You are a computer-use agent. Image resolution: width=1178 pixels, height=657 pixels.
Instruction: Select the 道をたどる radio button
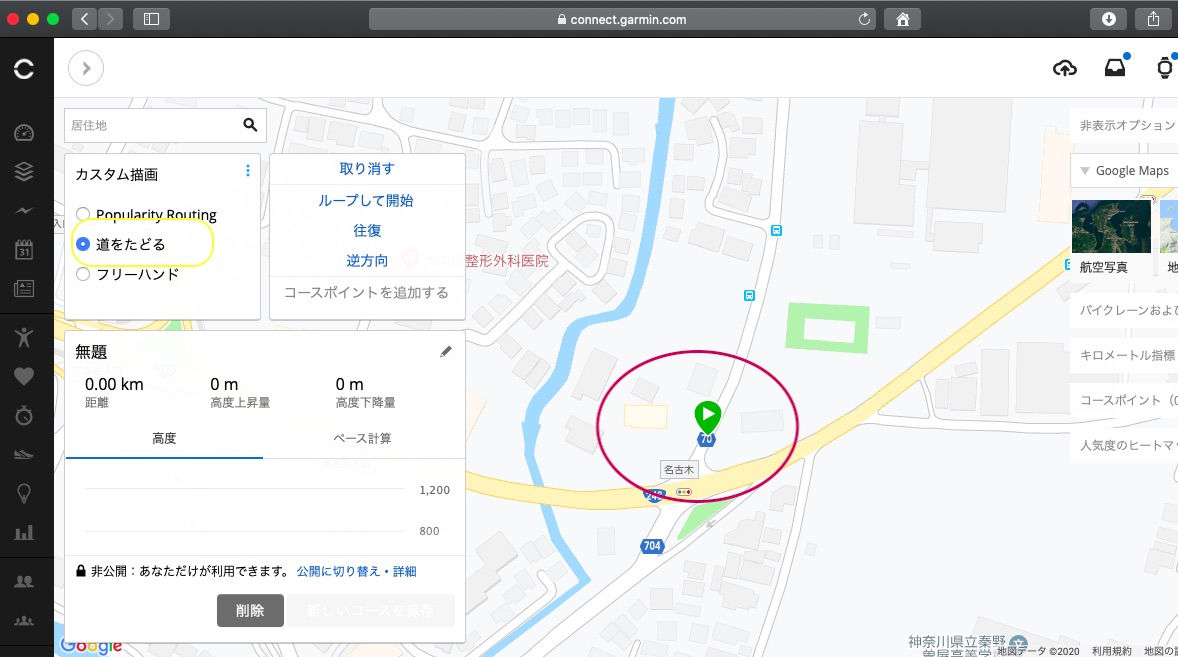[83, 244]
